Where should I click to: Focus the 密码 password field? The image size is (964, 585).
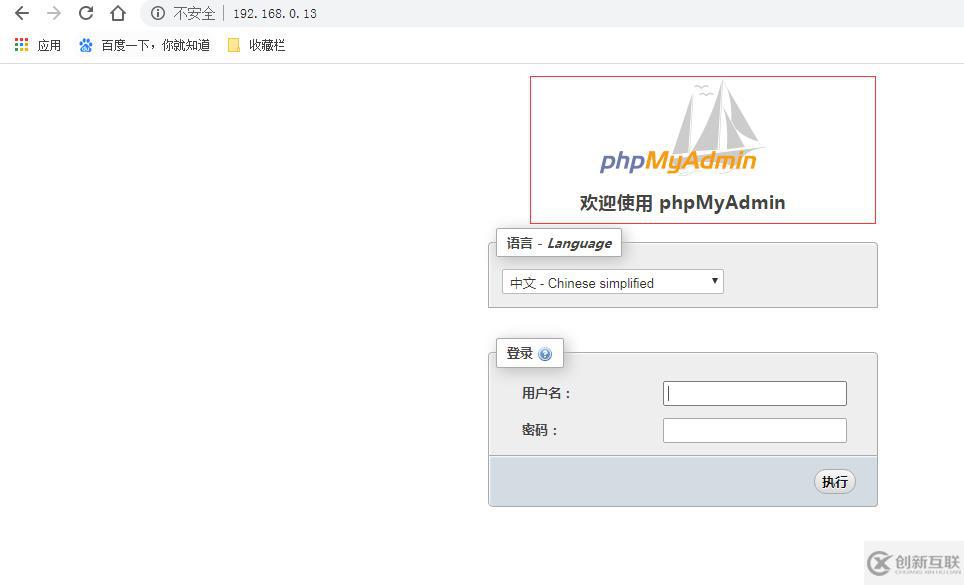[x=754, y=430]
